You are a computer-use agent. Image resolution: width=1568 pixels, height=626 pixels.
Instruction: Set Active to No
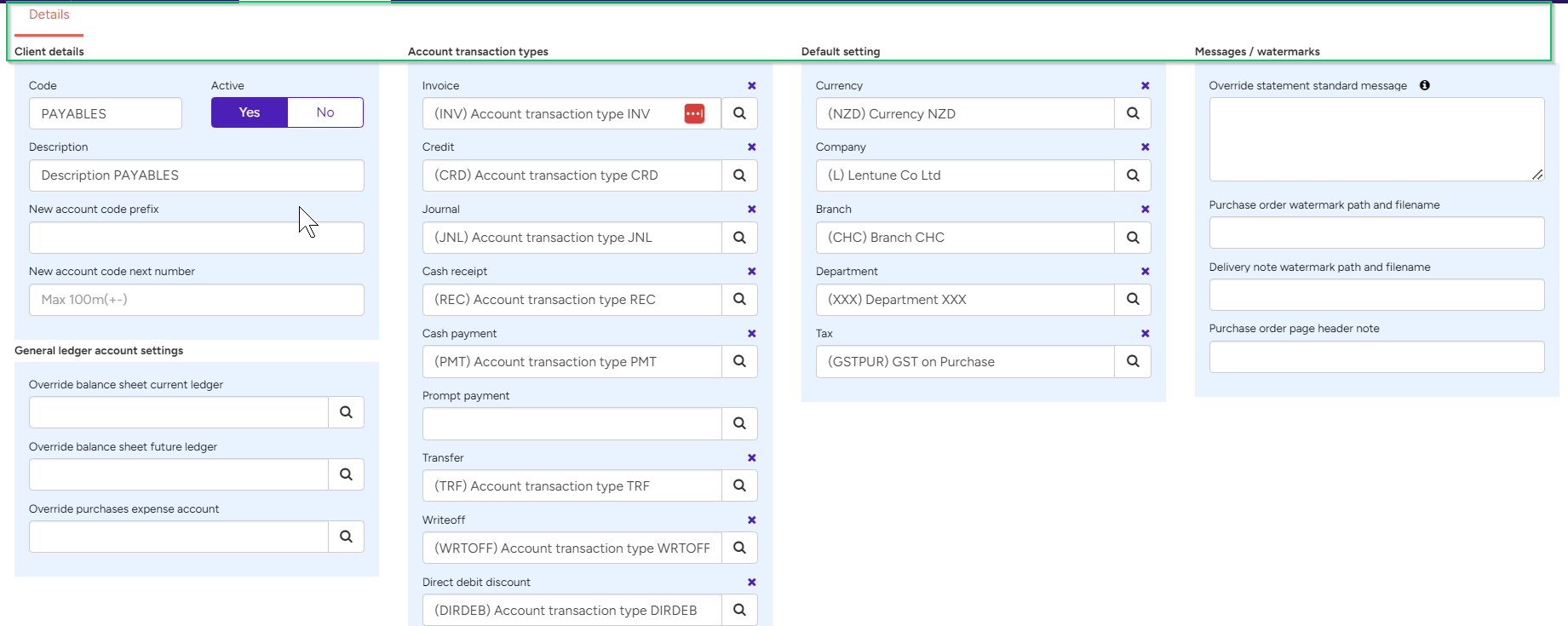(325, 112)
